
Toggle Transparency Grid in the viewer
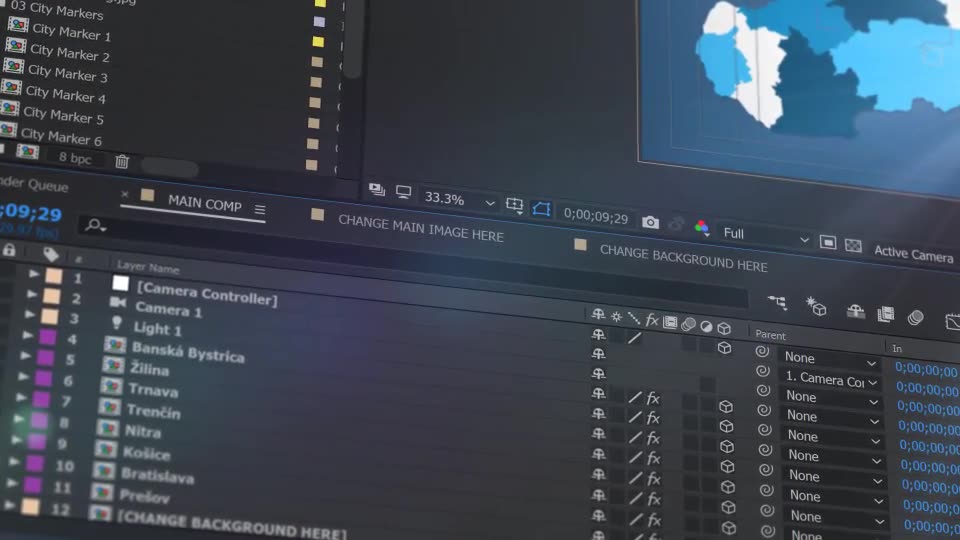853,245
